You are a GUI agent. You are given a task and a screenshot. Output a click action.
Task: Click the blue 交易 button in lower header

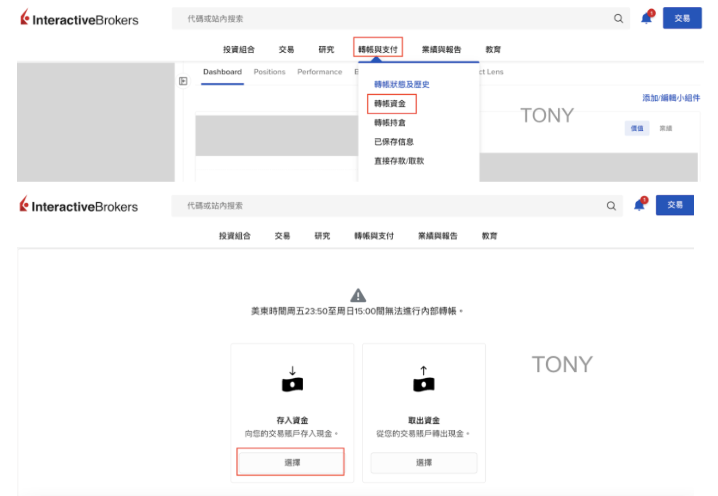[675, 205]
